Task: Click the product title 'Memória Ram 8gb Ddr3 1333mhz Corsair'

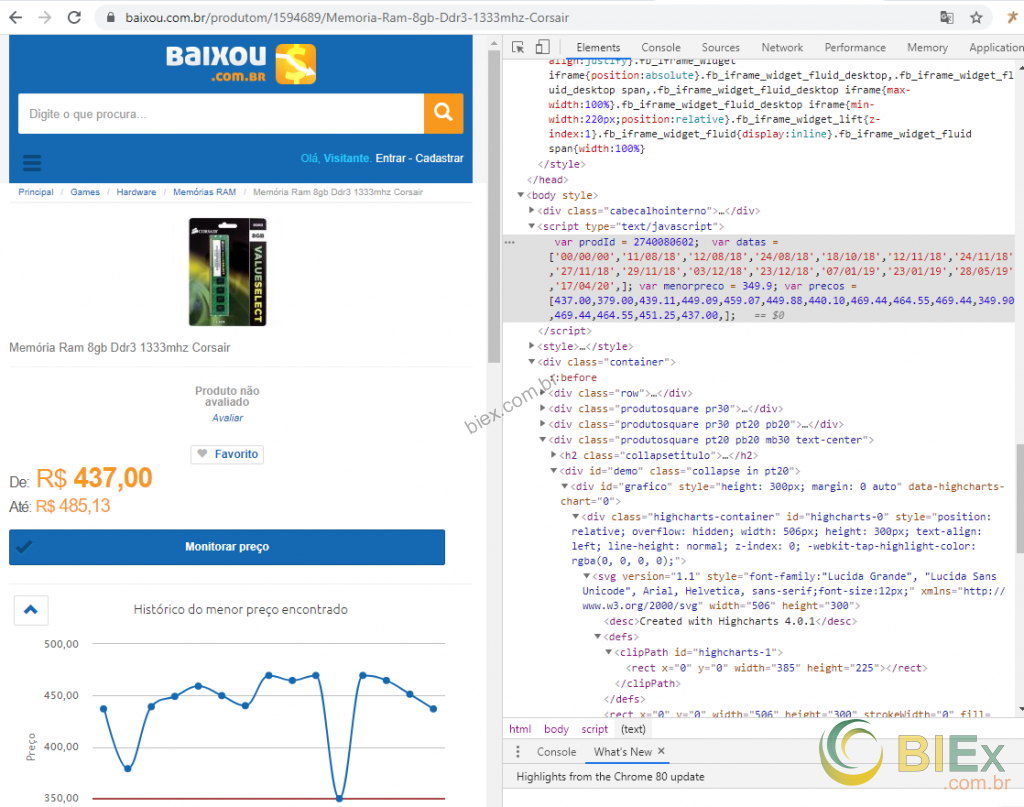Action: coord(120,347)
